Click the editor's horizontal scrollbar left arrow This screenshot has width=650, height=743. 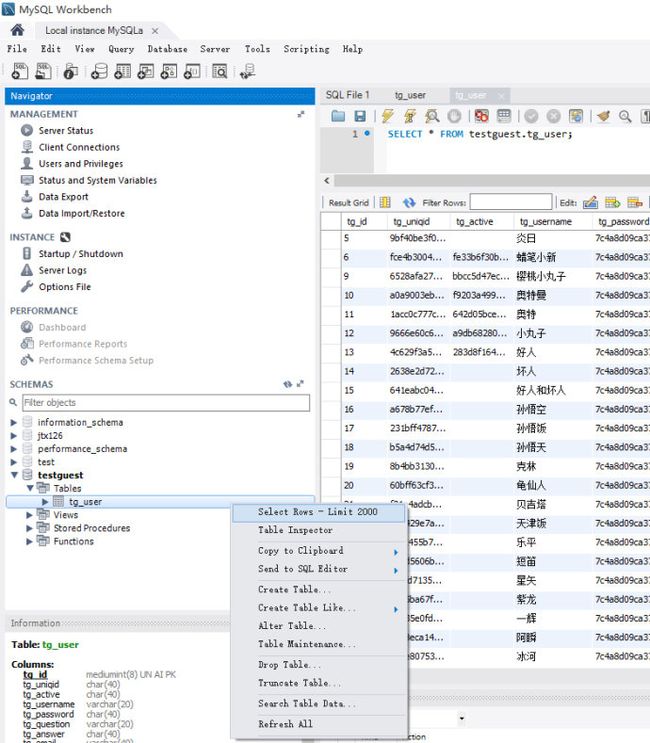327,181
